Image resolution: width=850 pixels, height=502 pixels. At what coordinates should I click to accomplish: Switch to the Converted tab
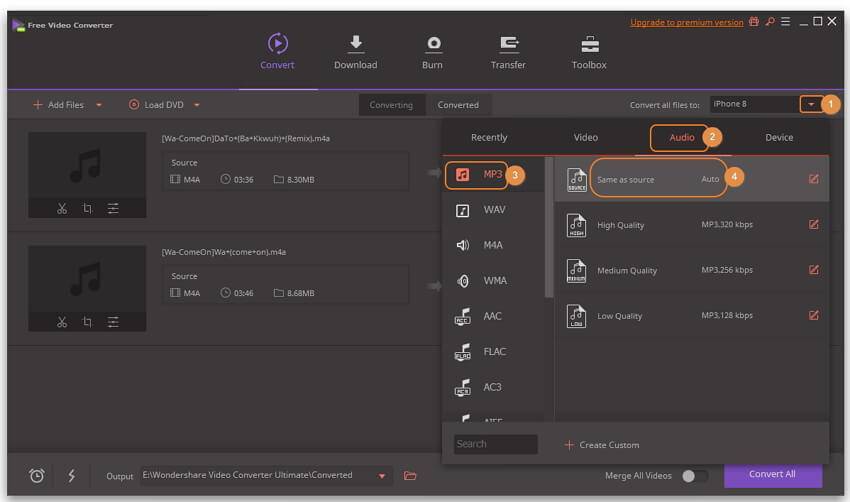click(x=458, y=105)
